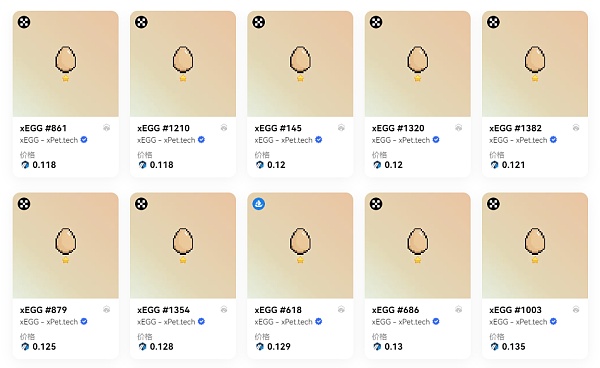Open the xEGG #1003 title link
The image size is (600, 368).
515,309
